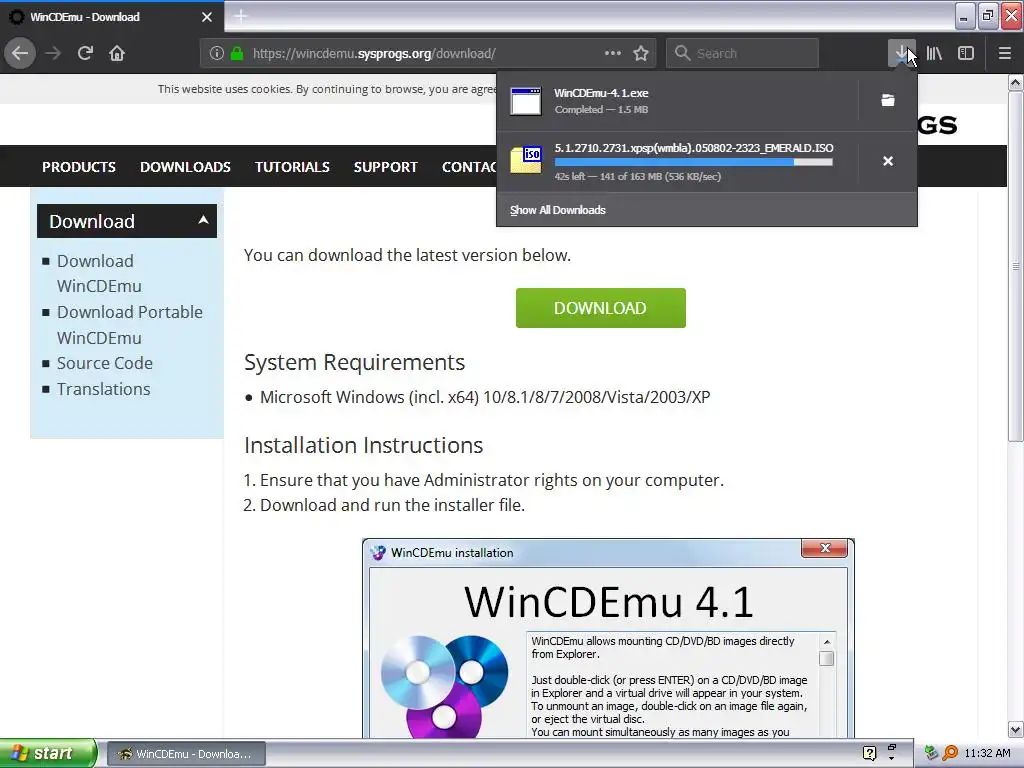Click the Downloads toolbar arrow button
This screenshot has height=768, width=1024.
pyautogui.click(x=902, y=53)
